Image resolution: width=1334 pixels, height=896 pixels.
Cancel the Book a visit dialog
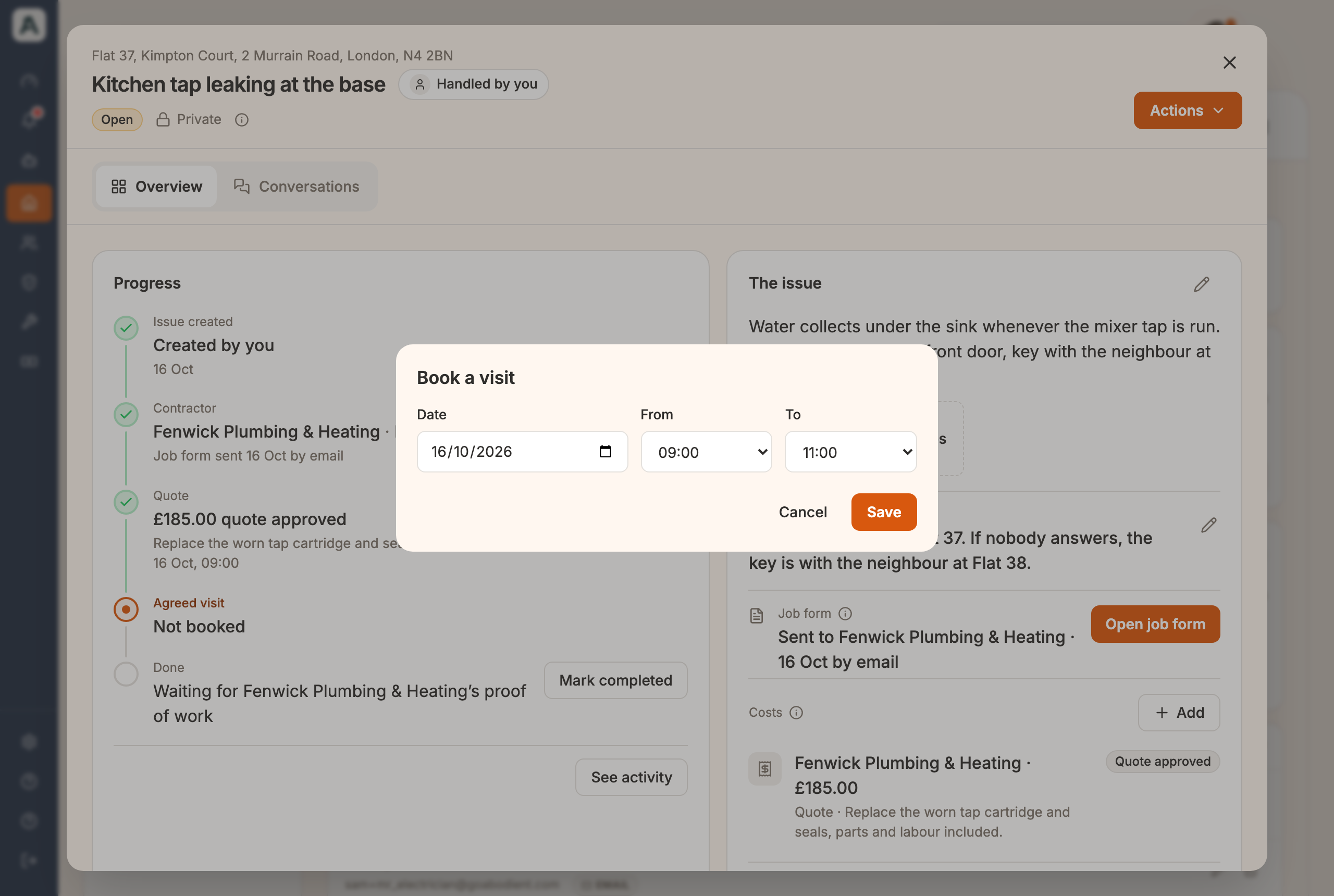[802, 512]
